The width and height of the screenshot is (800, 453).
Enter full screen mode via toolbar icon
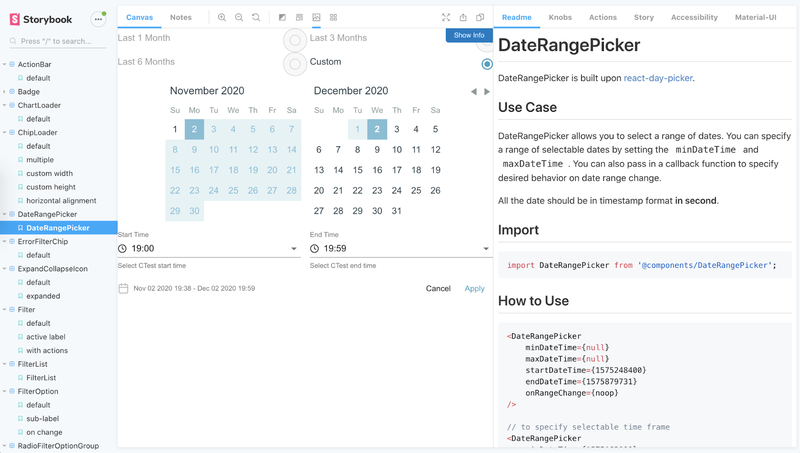click(x=446, y=17)
